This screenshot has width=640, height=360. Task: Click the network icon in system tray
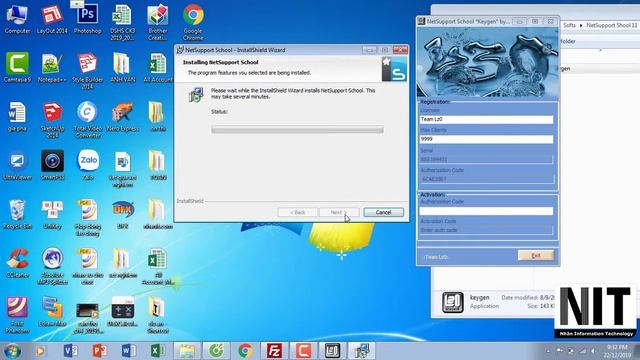coord(582,351)
